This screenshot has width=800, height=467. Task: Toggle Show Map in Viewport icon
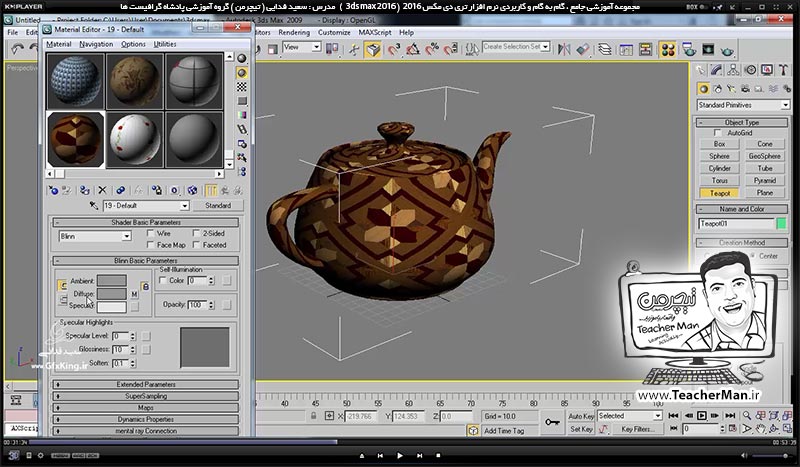192,190
